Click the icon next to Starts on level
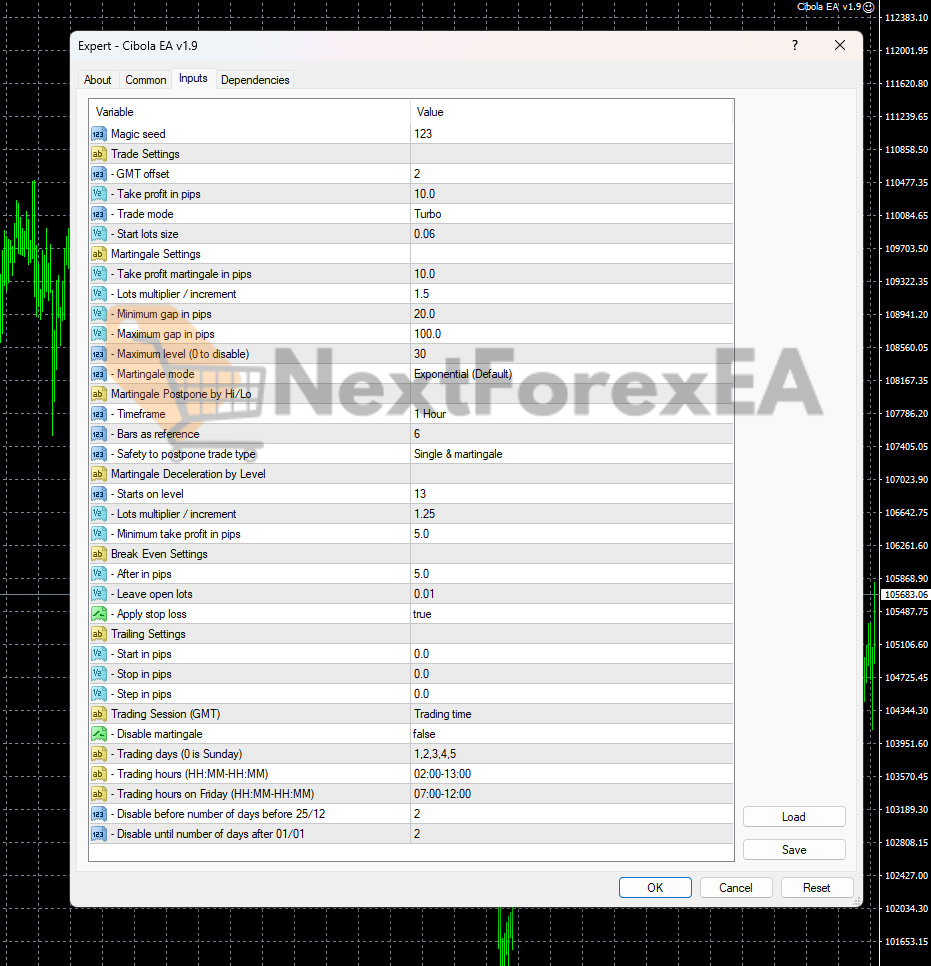The height and width of the screenshot is (966, 931). pos(99,494)
